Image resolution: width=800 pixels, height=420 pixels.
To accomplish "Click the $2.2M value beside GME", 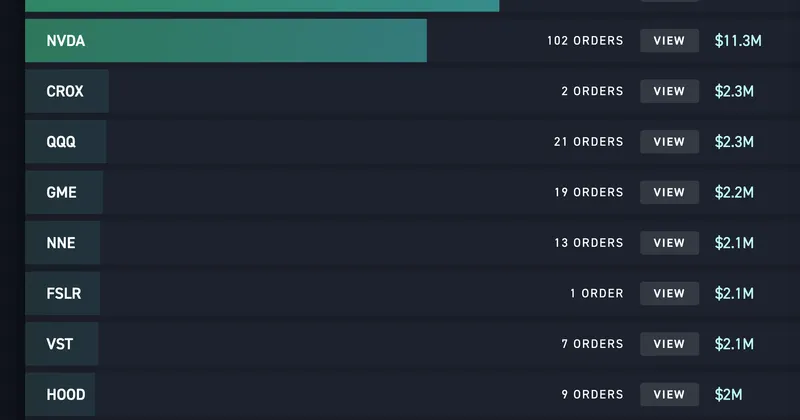I will click(x=734, y=192).
